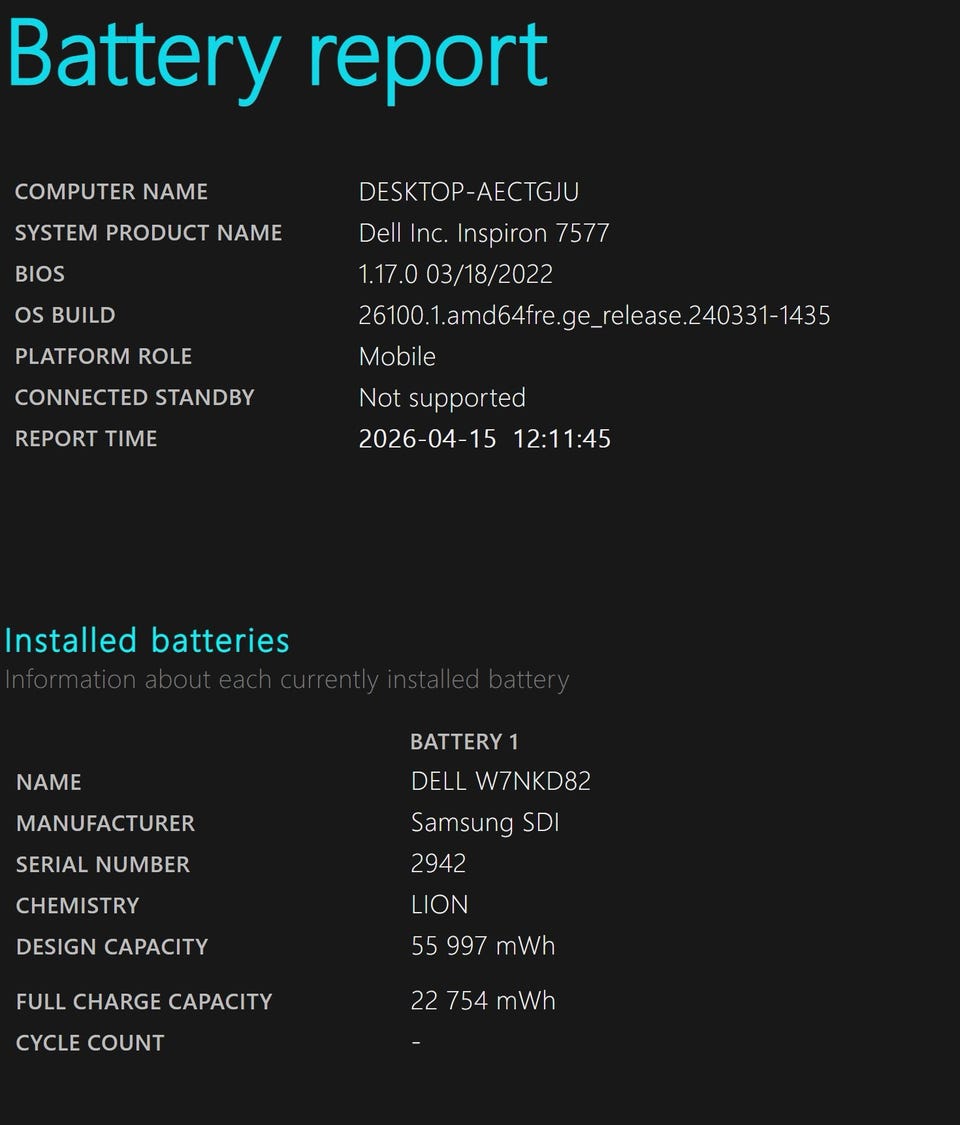Select the Dell Inc. Inspiron 7577 text

pos(483,233)
